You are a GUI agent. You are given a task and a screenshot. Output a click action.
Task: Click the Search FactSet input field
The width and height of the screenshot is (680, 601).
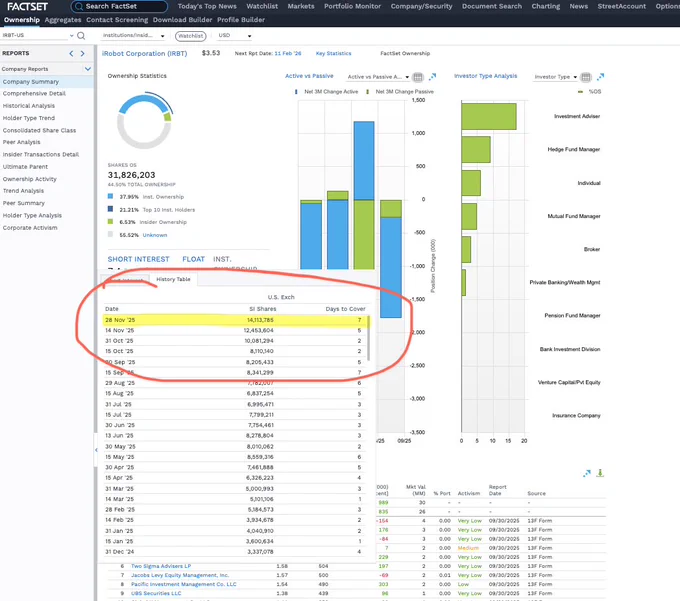pos(120,7)
